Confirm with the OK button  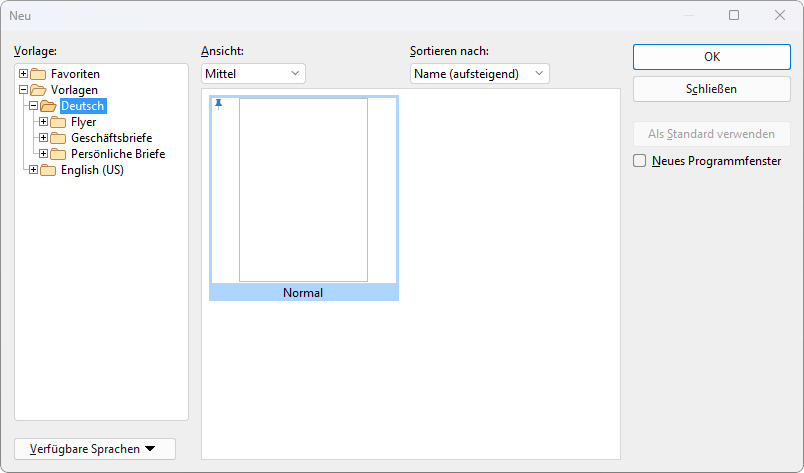(x=712, y=57)
